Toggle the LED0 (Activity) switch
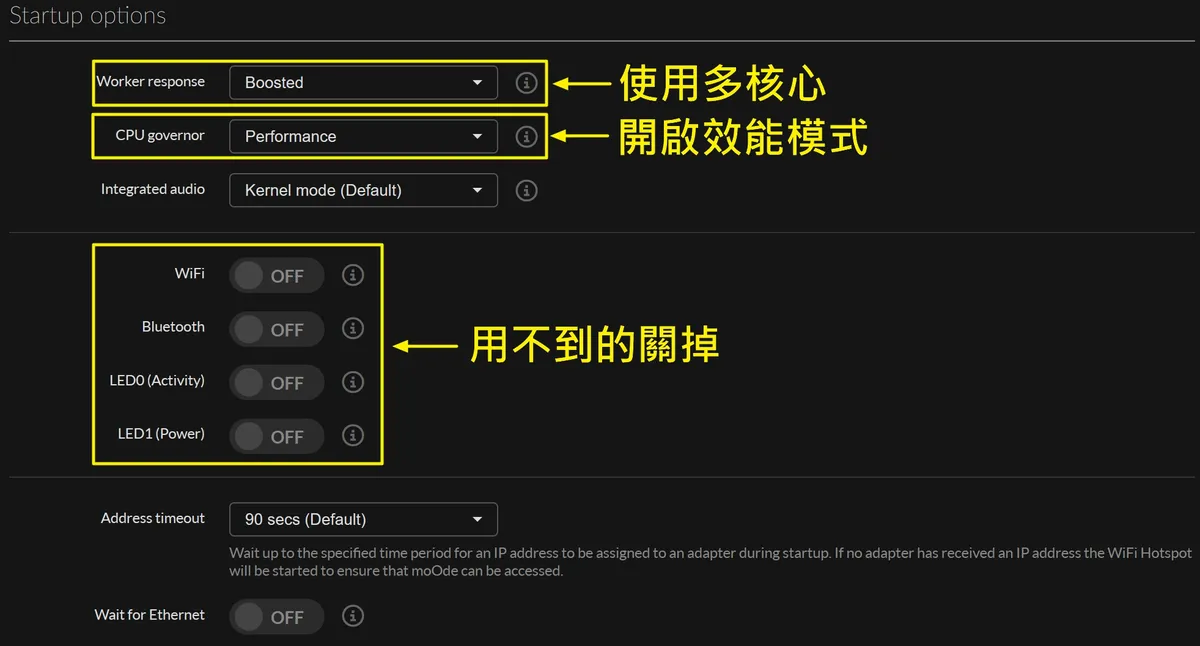The width and height of the screenshot is (1200, 646). 277,383
